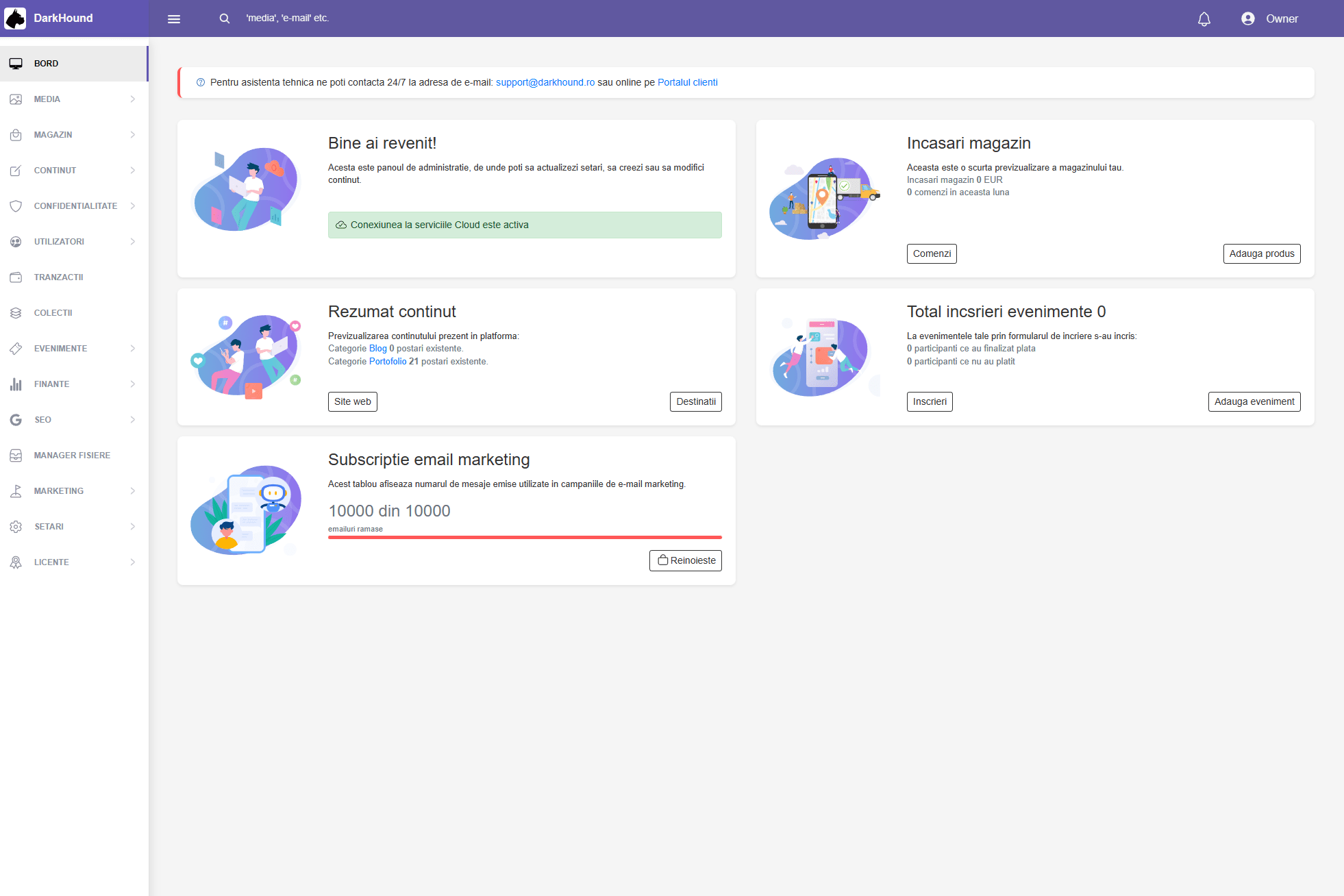Click the Colectii layers icon
The height and width of the screenshot is (896, 1344).
click(16, 313)
